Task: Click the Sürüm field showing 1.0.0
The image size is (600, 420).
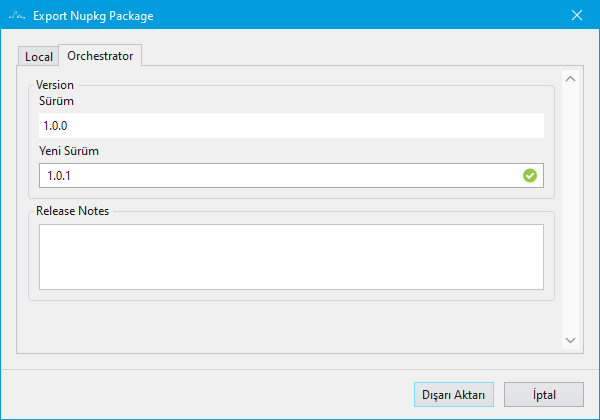Action: click(290, 126)
